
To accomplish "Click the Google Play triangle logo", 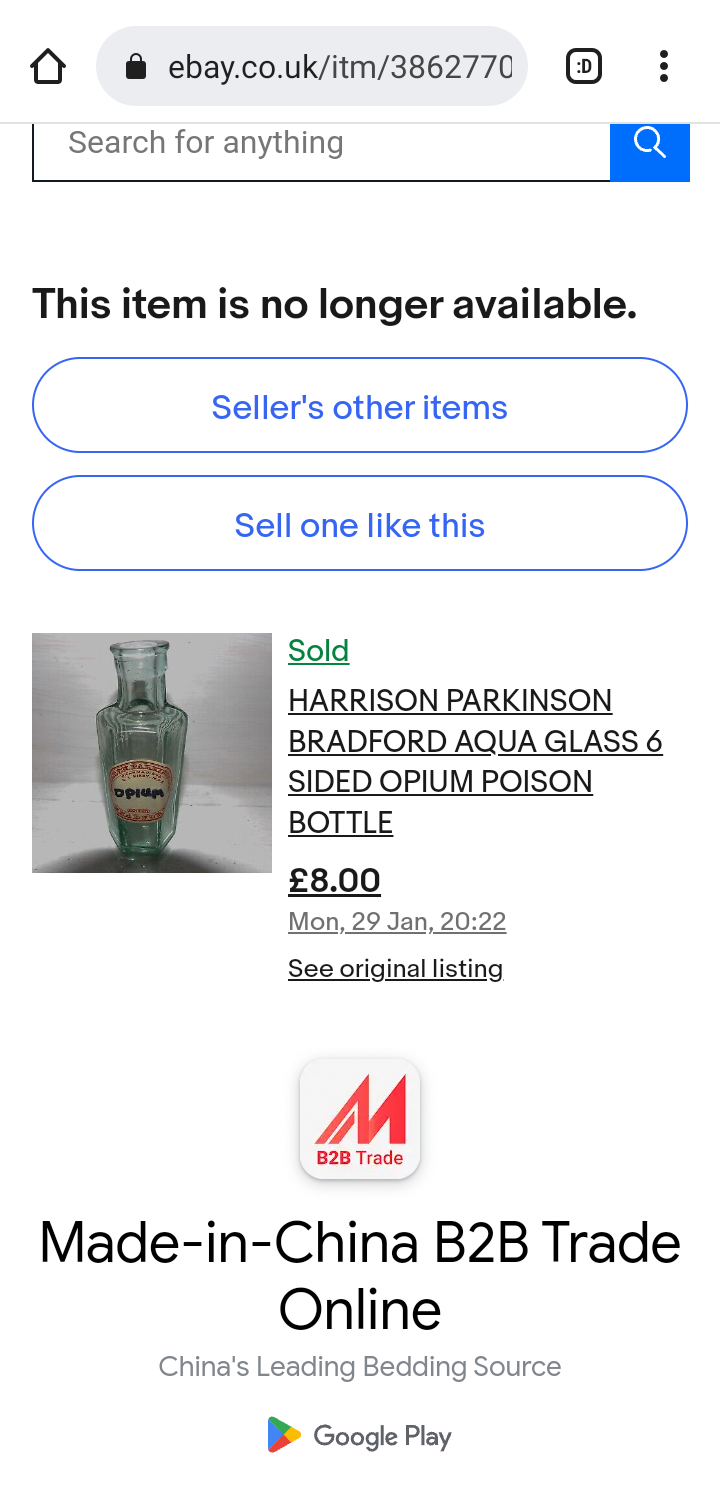I will point(284,1435).
